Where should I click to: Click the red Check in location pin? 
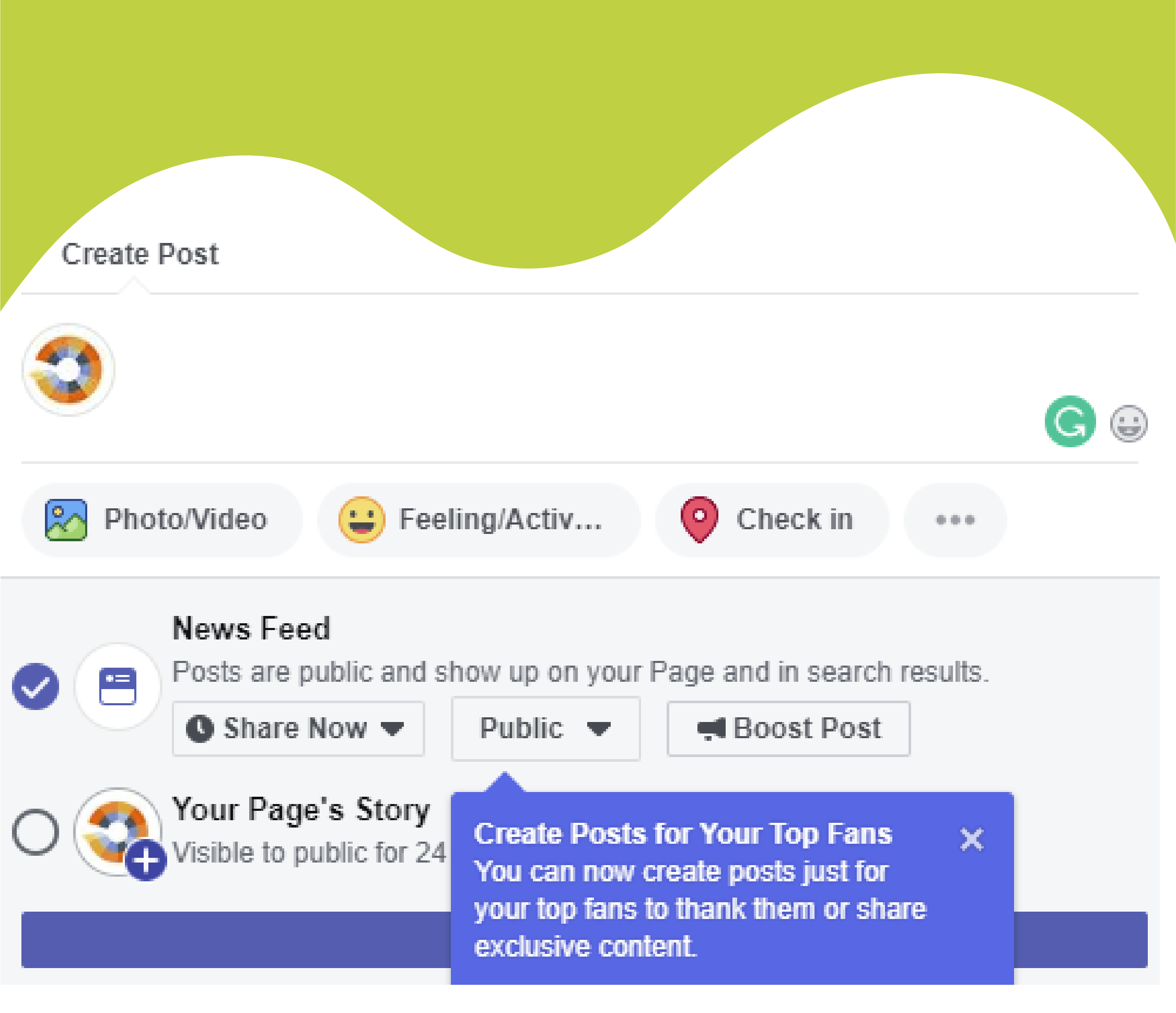[x=699, y=520]
